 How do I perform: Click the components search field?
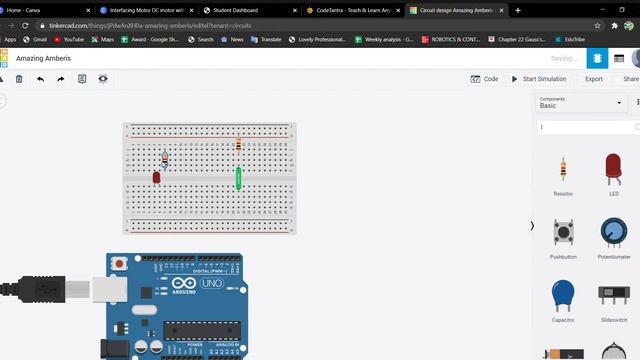click(588, 127)
